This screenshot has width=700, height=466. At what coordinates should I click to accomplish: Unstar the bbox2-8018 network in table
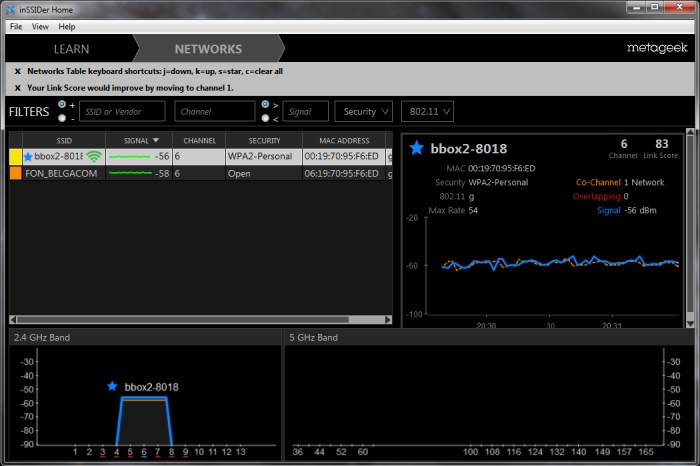coord(28,157)
